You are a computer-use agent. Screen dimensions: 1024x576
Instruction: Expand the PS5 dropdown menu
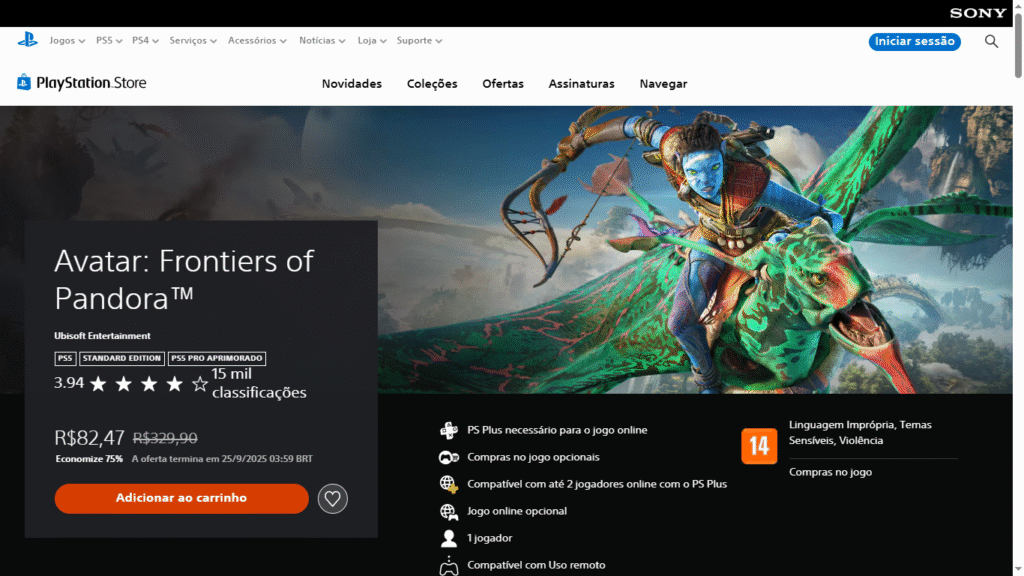[x=109, y=40]
